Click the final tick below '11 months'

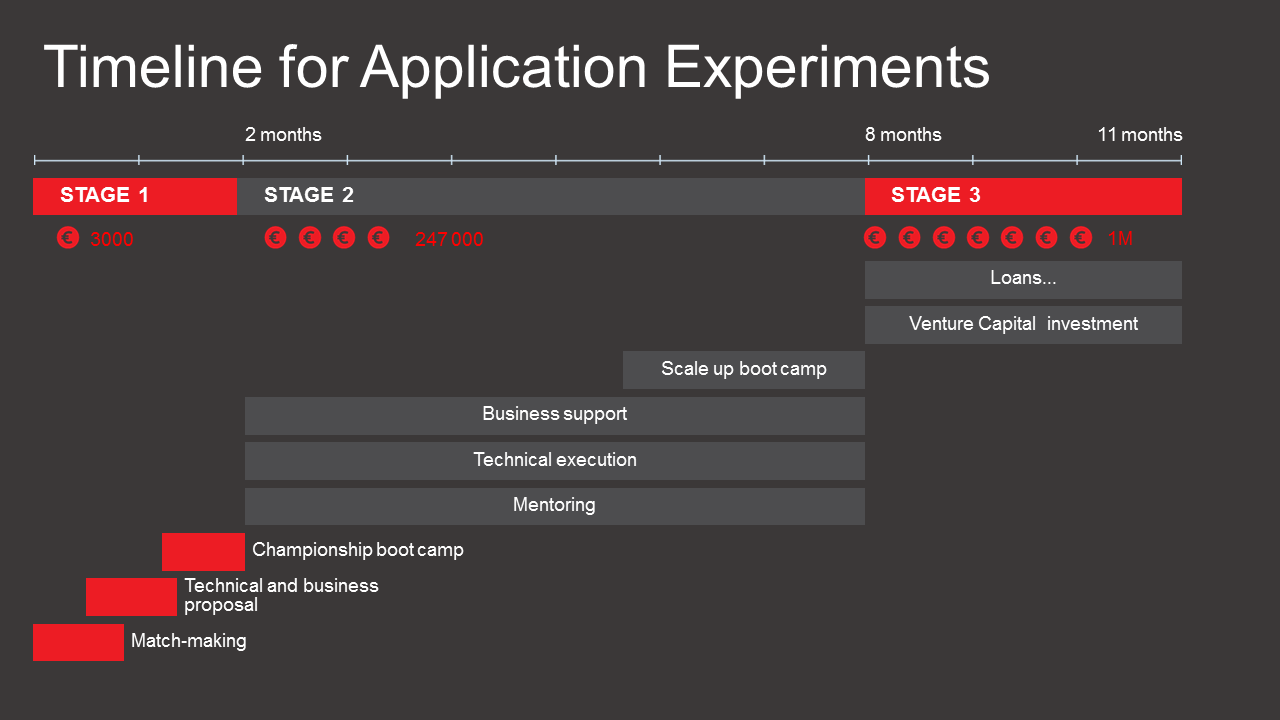[x=1181, y=159]
